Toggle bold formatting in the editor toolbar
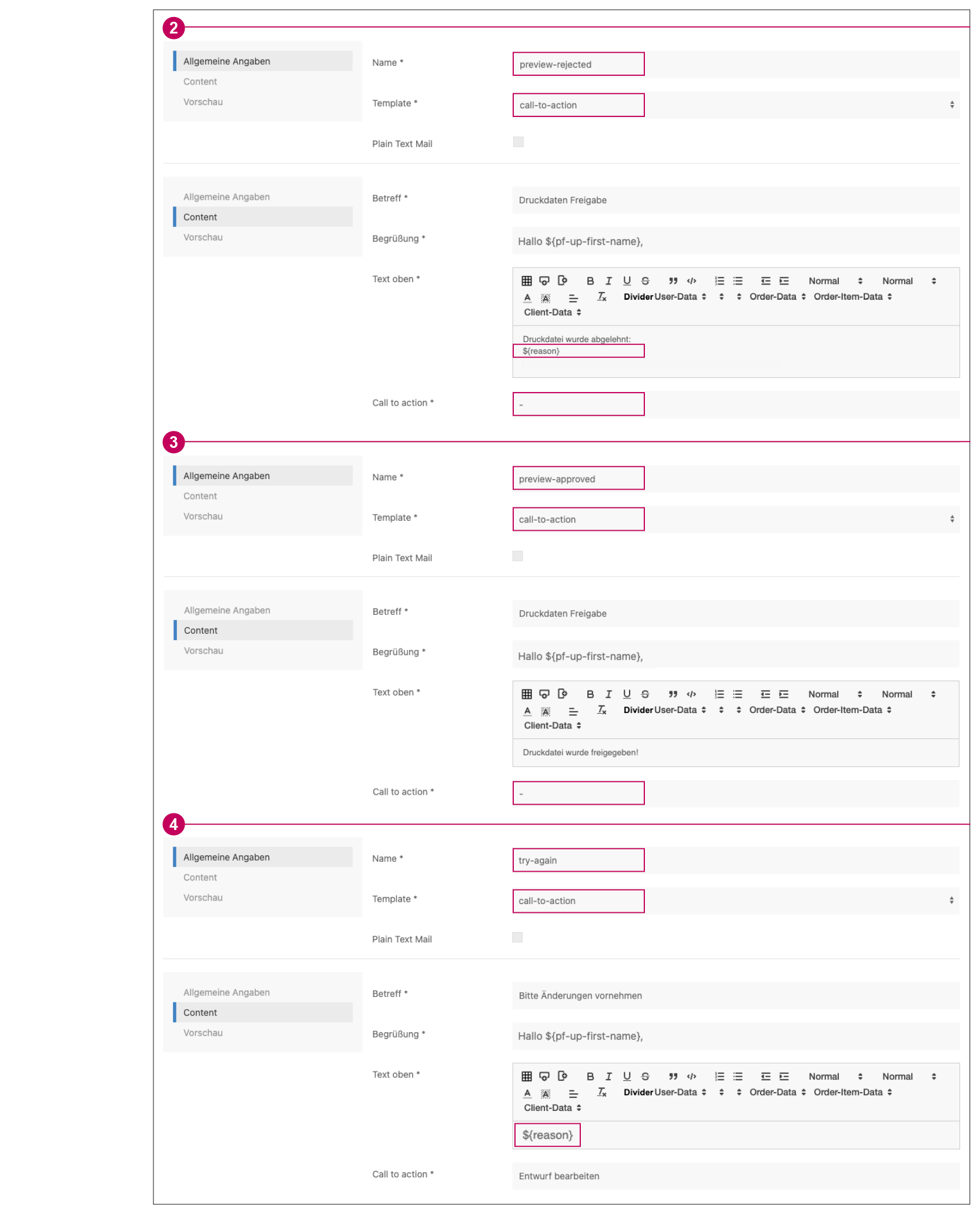The height and width of the screenshot is (1215, 980). point(590,280)
